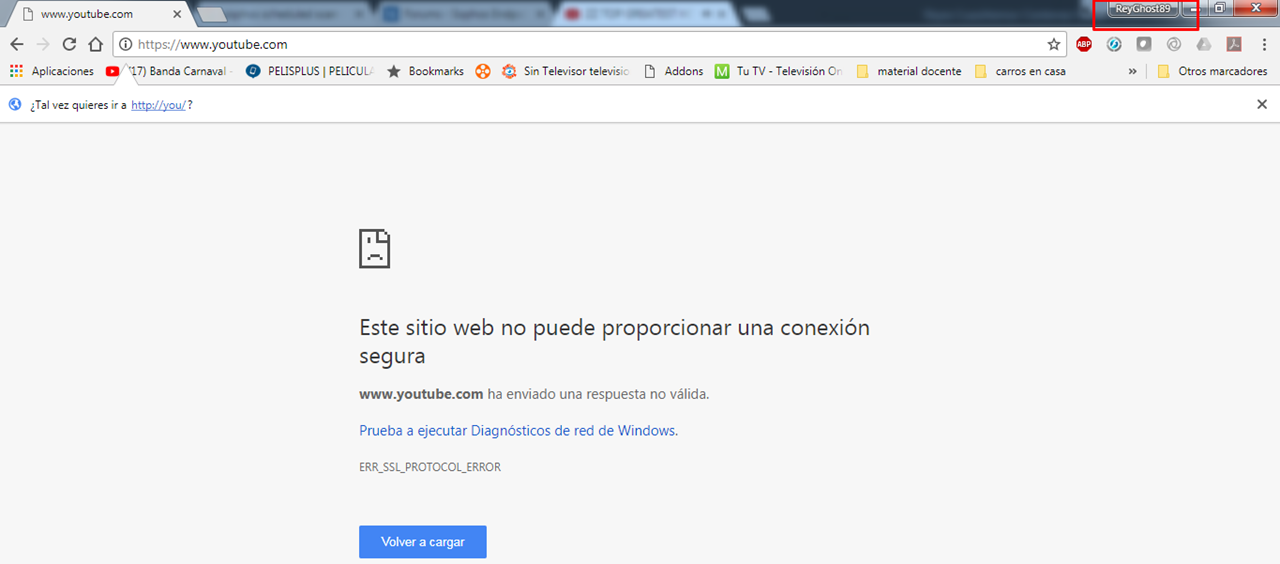View site information icon in address bar

(x=125, y=44)
